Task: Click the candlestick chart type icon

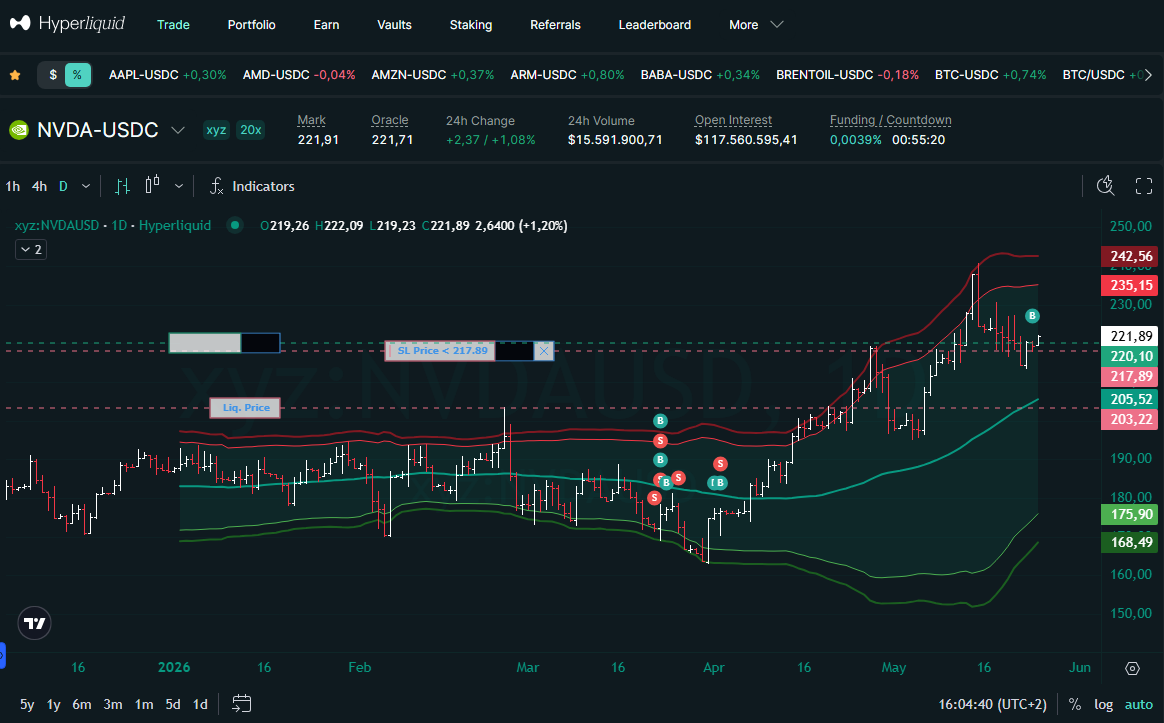Action: 152,185
